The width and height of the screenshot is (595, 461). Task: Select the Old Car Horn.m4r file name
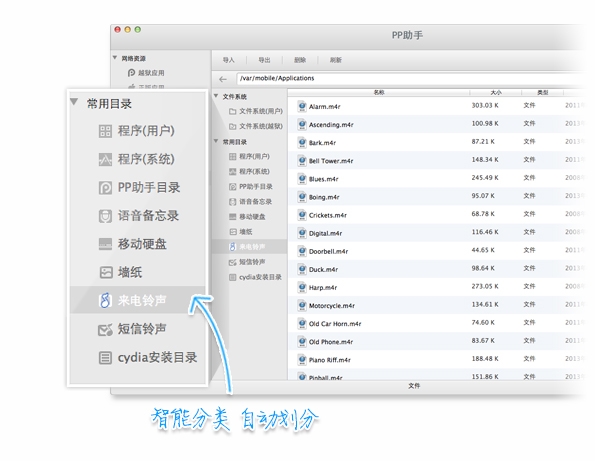pyautogui.click(x=335, y=324)
